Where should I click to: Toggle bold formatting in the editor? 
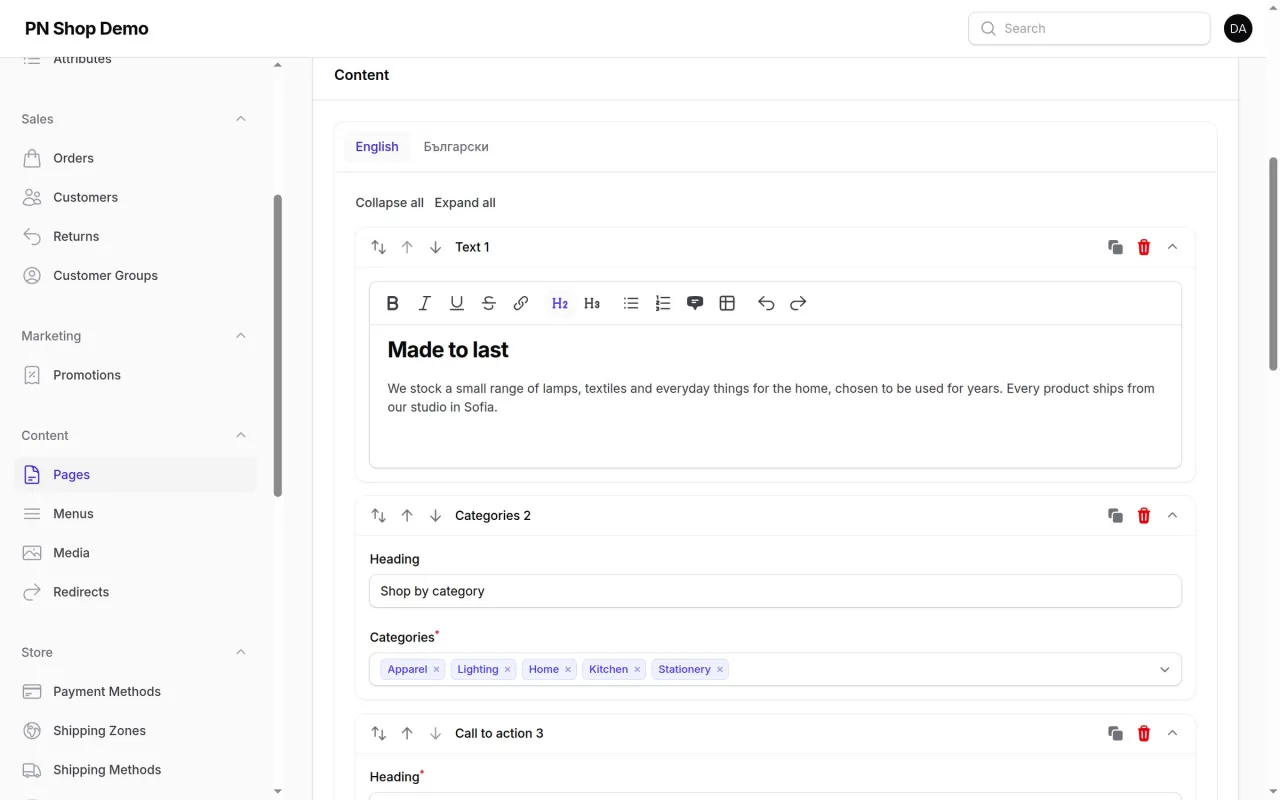[x=392, y=303]
